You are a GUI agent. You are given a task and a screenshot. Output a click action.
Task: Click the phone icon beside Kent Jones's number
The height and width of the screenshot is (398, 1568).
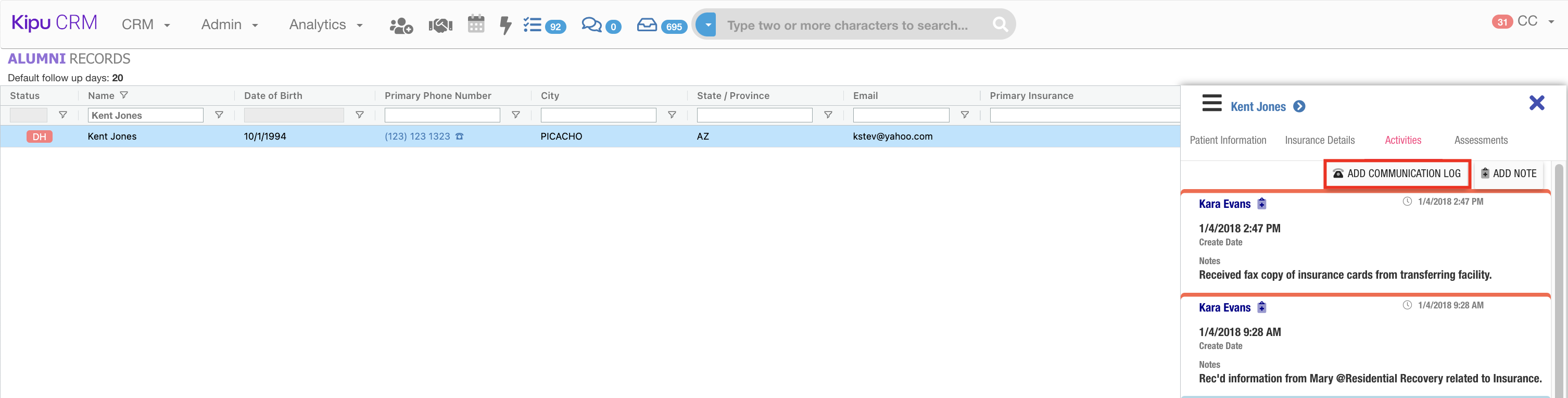(460, 136)
